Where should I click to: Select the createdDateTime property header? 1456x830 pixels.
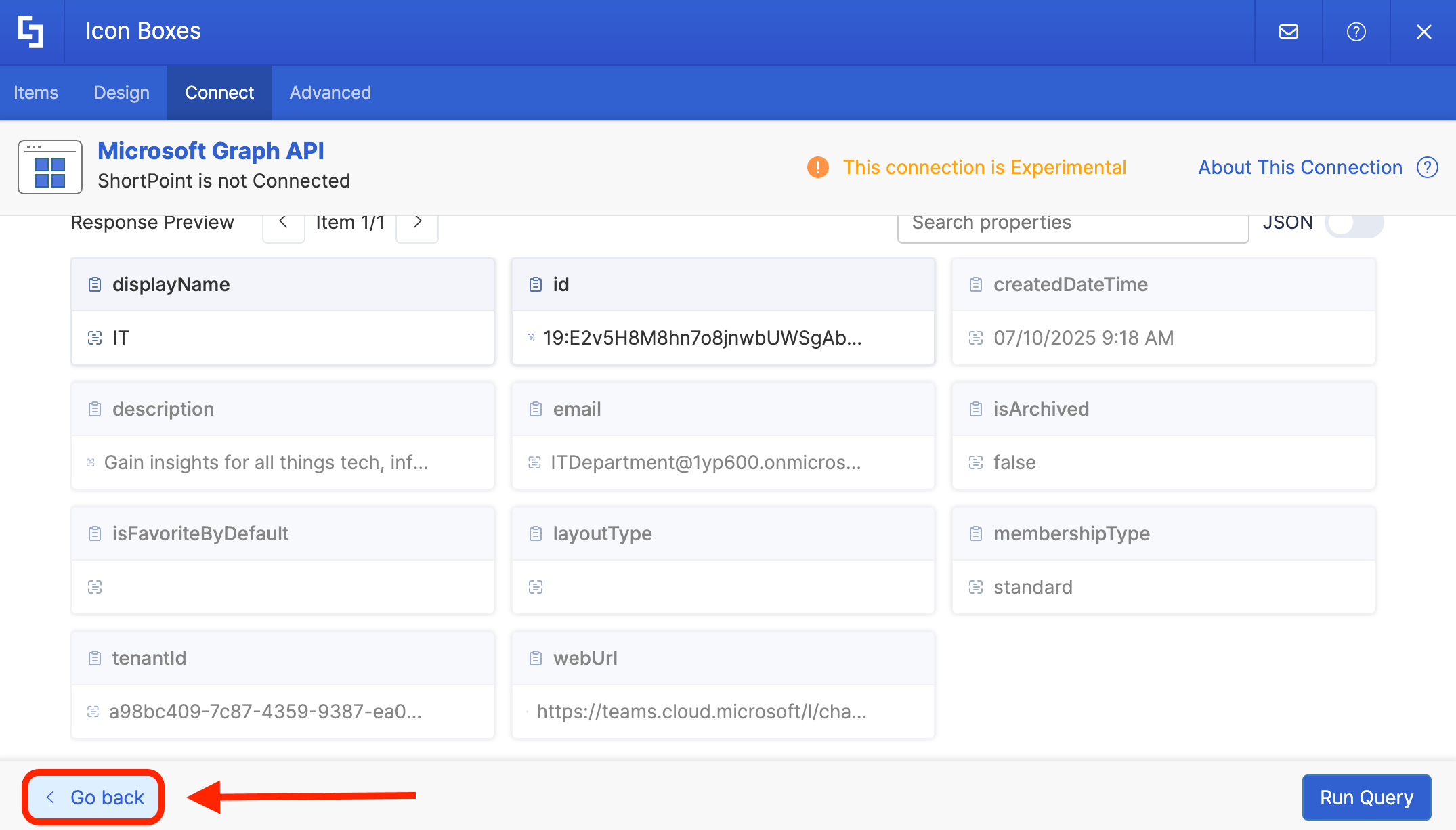[1163, 284]
